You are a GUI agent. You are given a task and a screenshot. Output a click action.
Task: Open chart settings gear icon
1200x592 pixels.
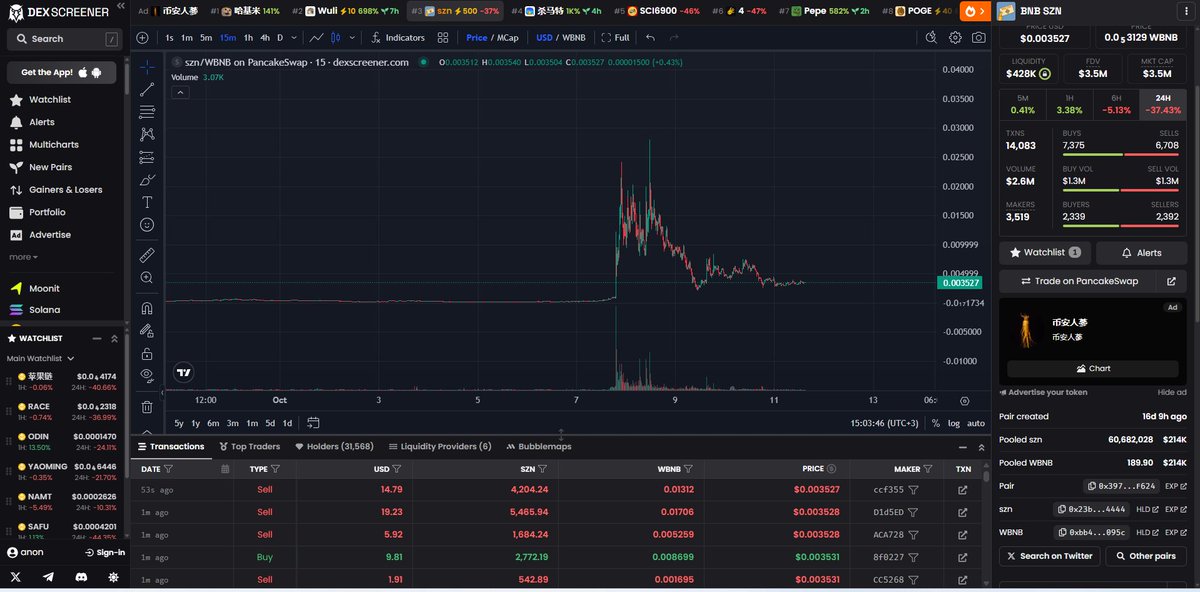(955, 38)
